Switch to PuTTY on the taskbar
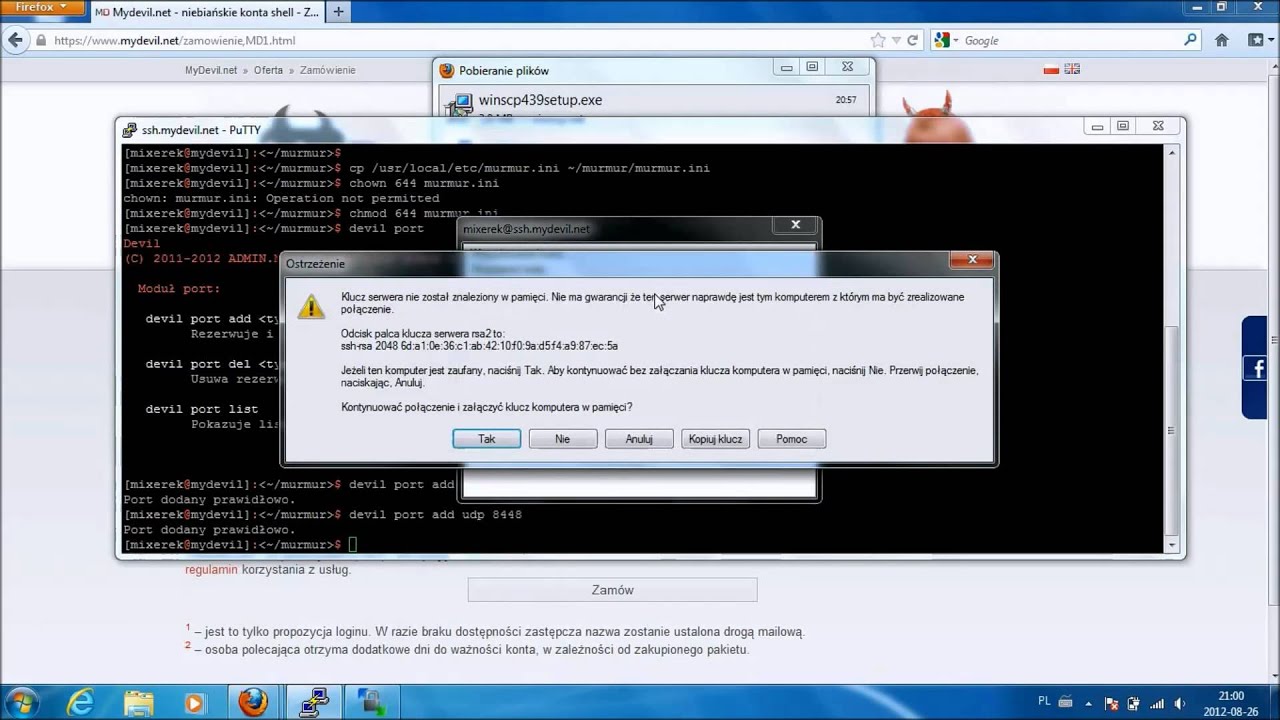1280x720 pixels. 313,701
